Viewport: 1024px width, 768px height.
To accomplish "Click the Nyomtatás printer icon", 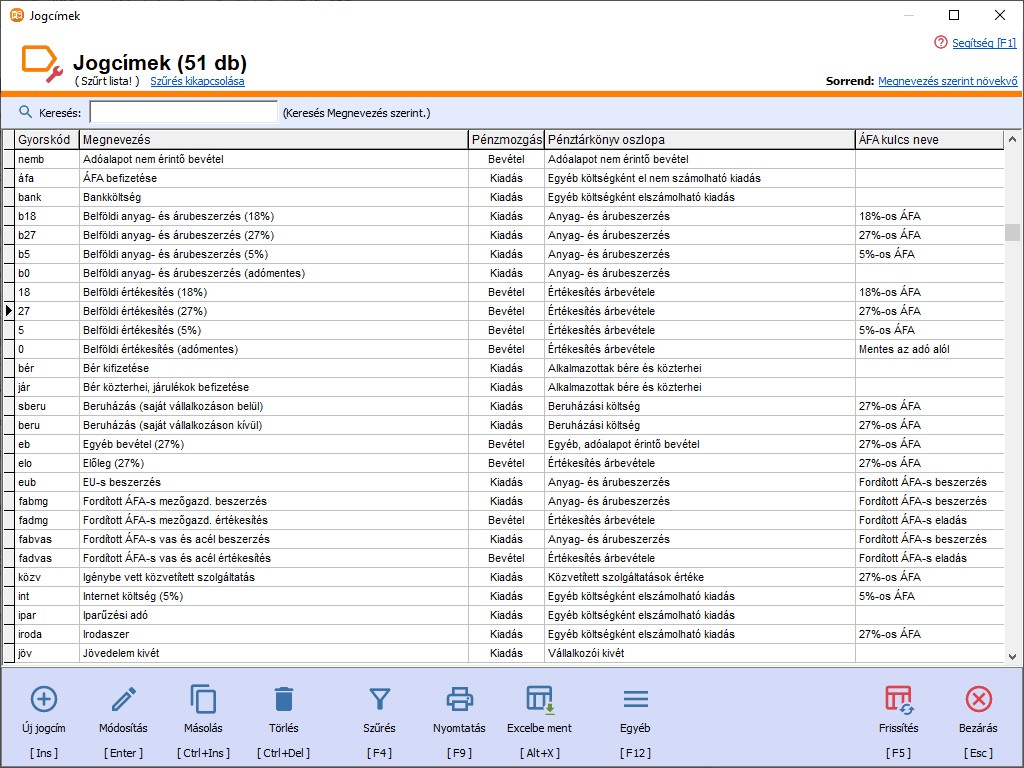I will pyautogui.click(x=459, y=699).
